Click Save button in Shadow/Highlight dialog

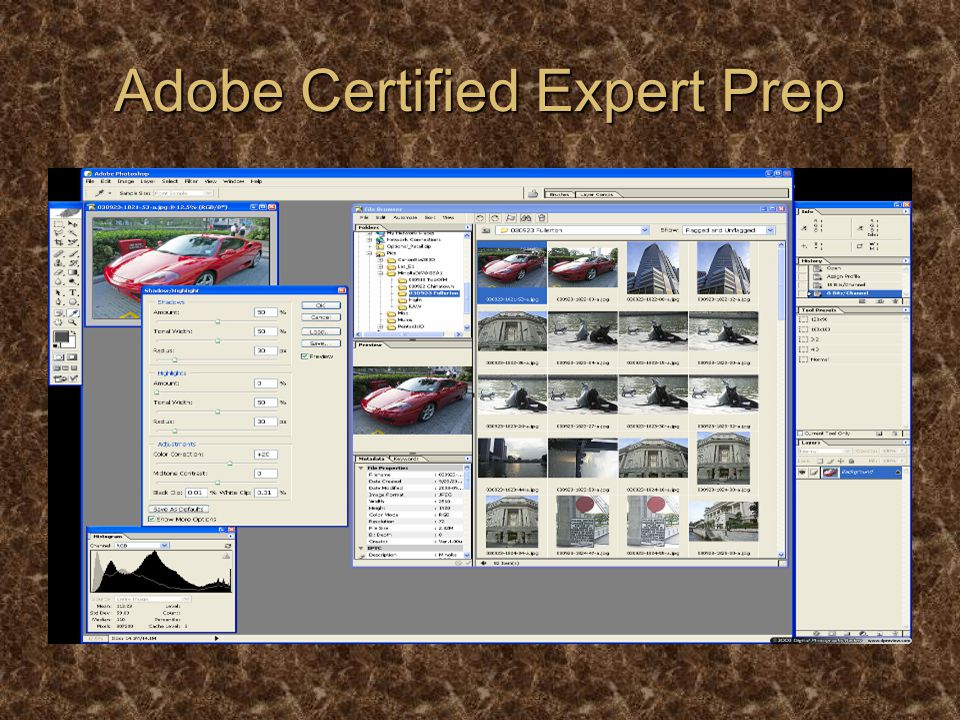321,343
